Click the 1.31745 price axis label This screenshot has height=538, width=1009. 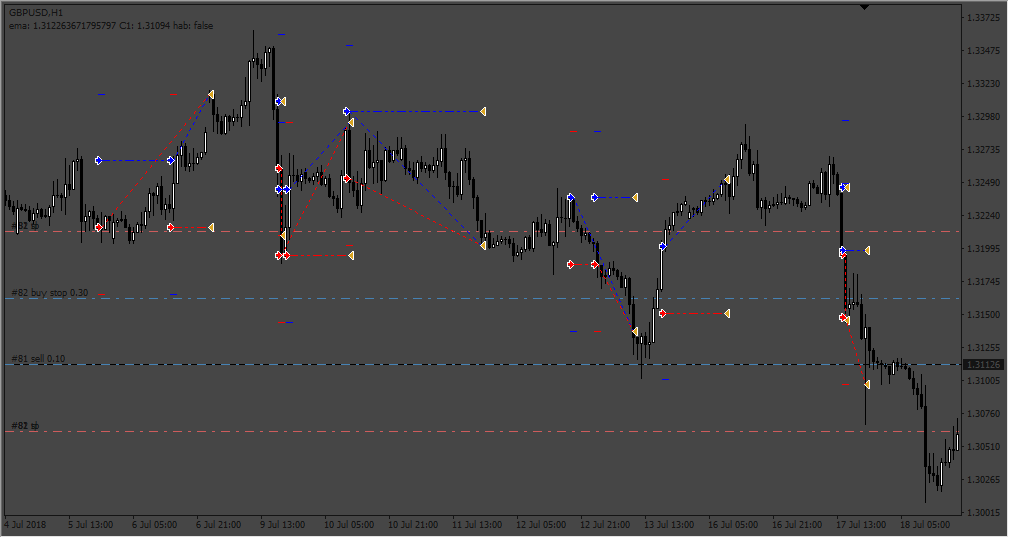coord(984,281)
